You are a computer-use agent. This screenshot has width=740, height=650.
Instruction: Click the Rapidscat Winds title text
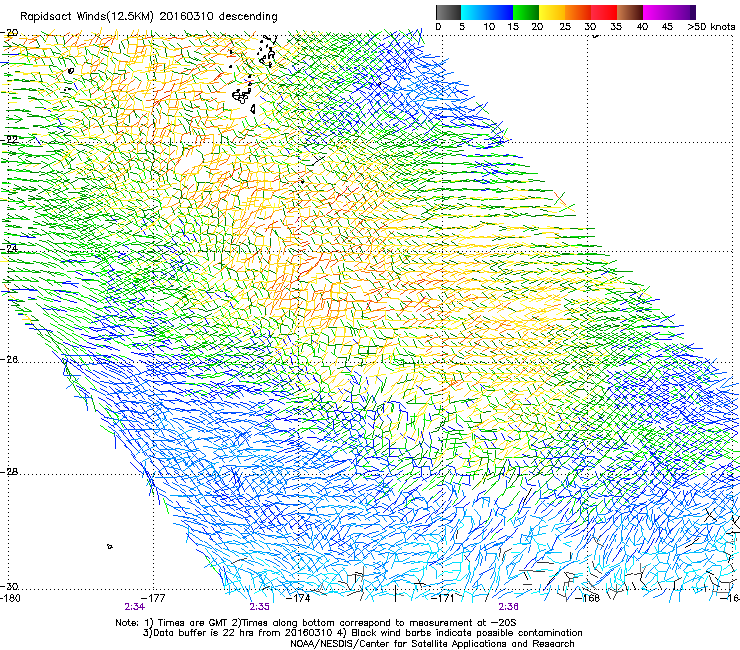pos(149,16)
